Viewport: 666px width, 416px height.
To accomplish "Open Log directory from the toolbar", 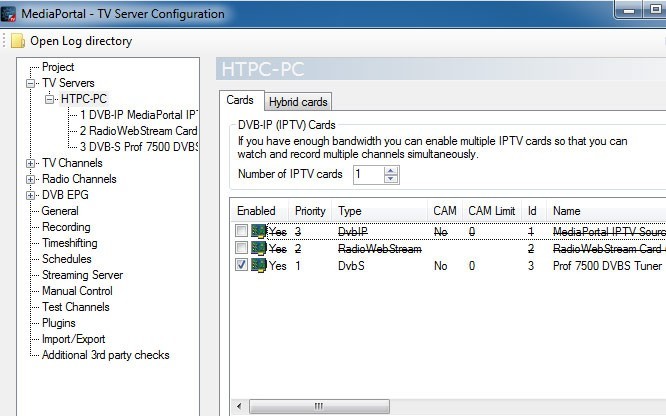I will tap(80, 42).
